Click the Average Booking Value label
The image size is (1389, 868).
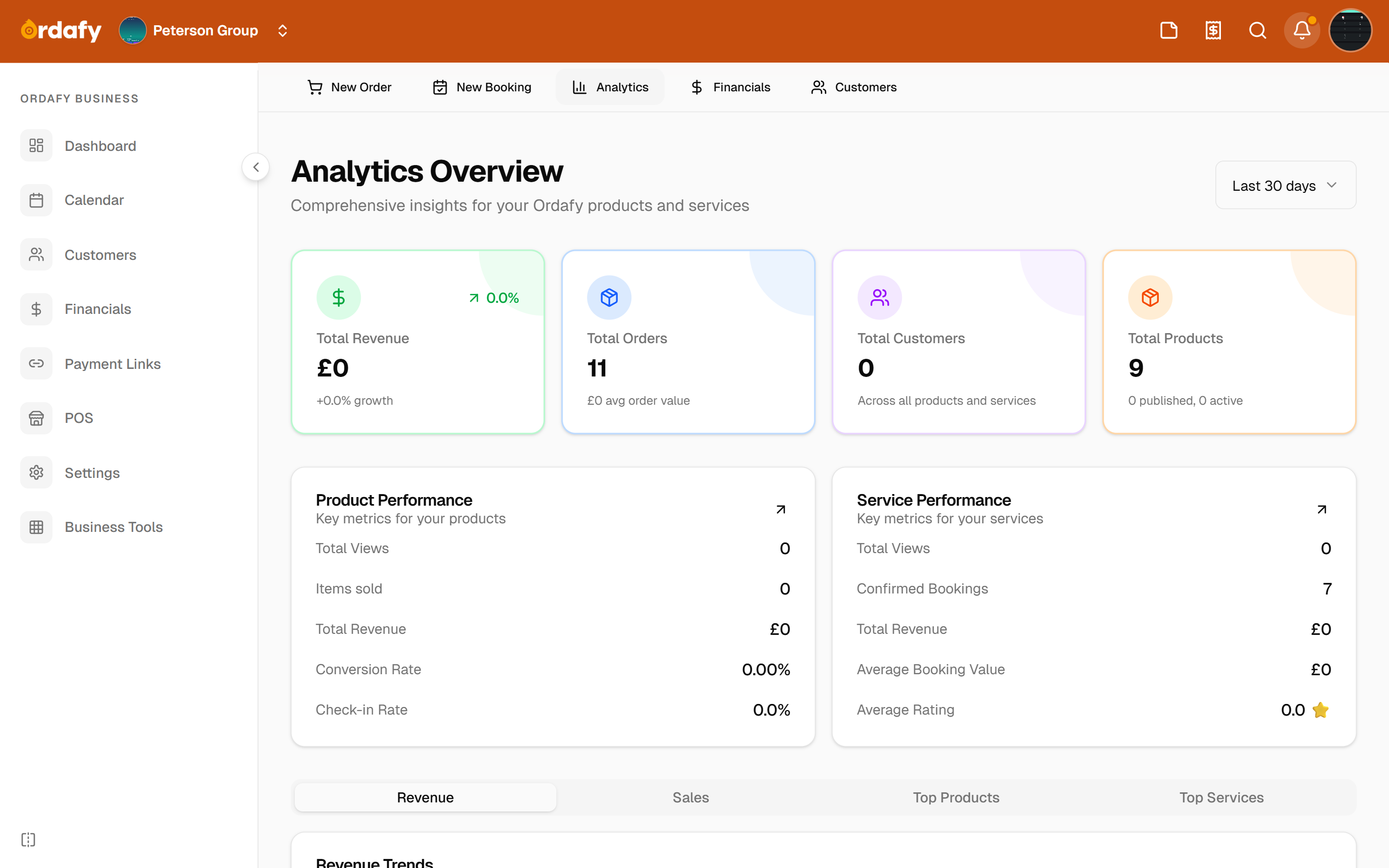[x=930, y=670]
